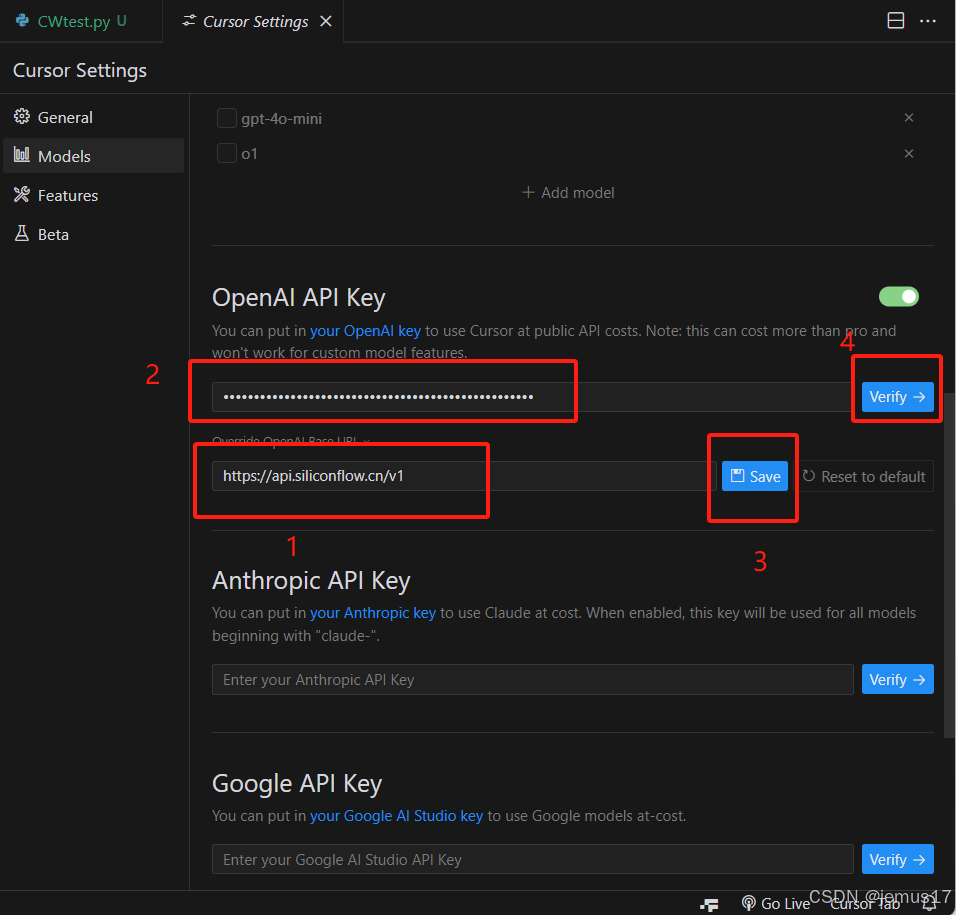Open notifications bell in status bar
The image size is (956, 915).
tap(929, 904)
